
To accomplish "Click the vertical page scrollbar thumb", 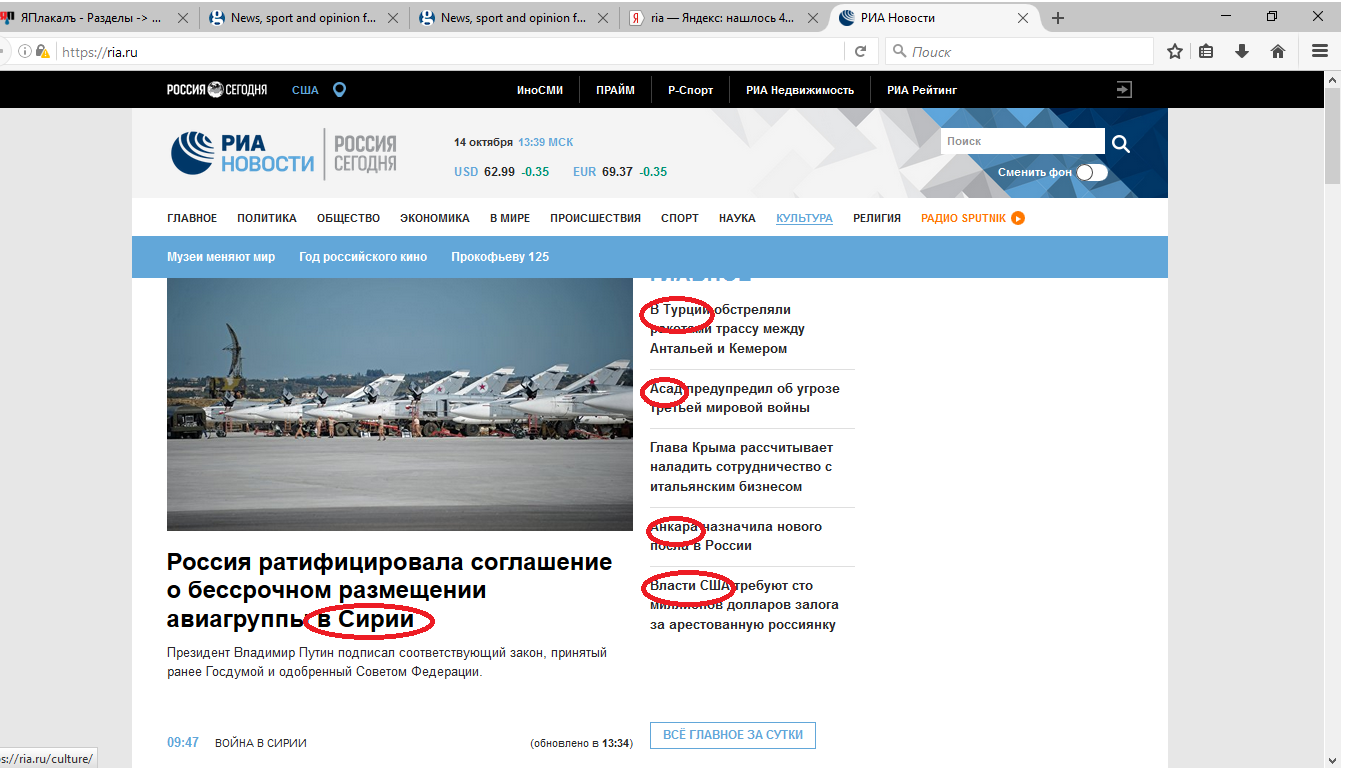I will pyautogui.click(x=1332, y=136).
